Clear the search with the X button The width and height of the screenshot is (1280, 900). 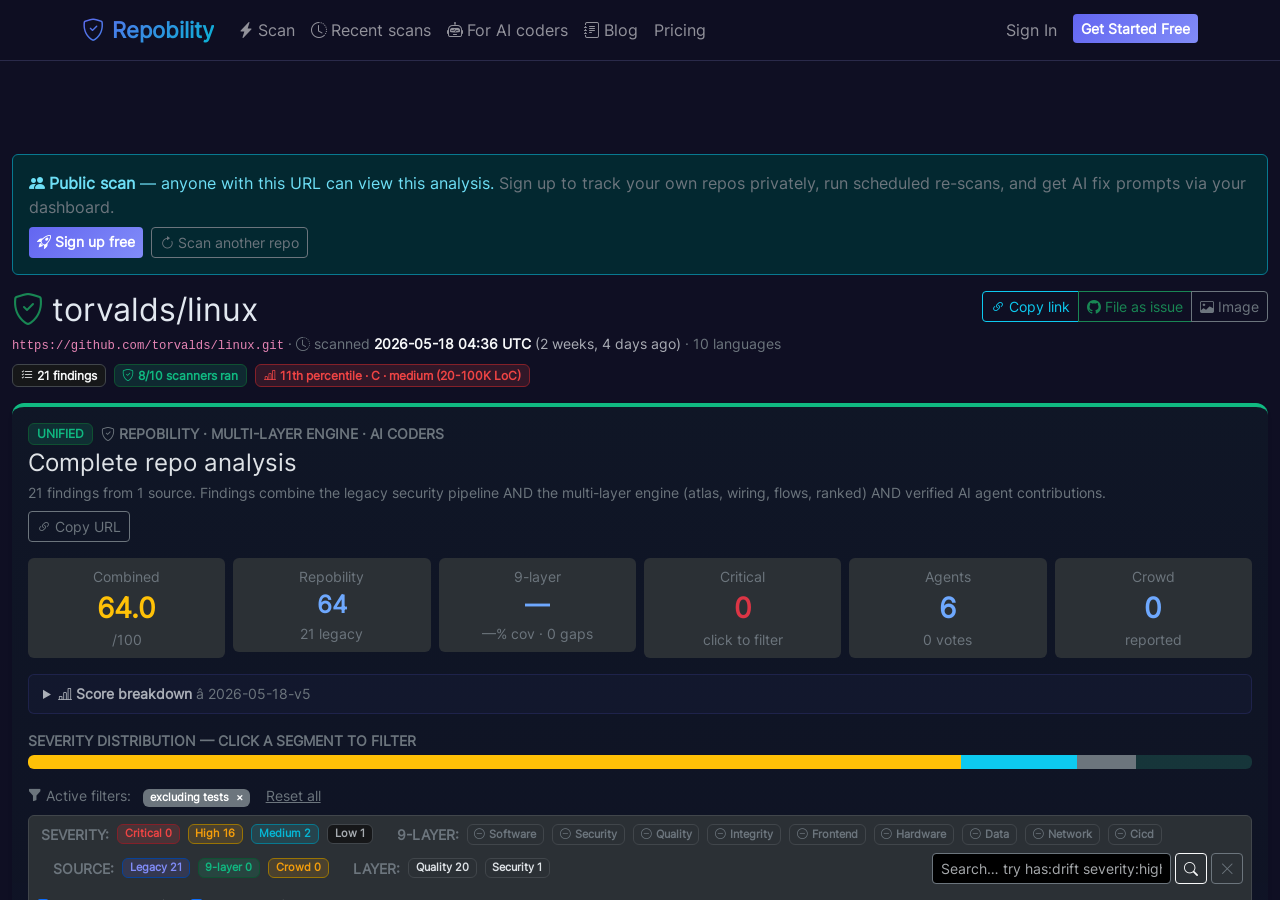click(1227, 869)
